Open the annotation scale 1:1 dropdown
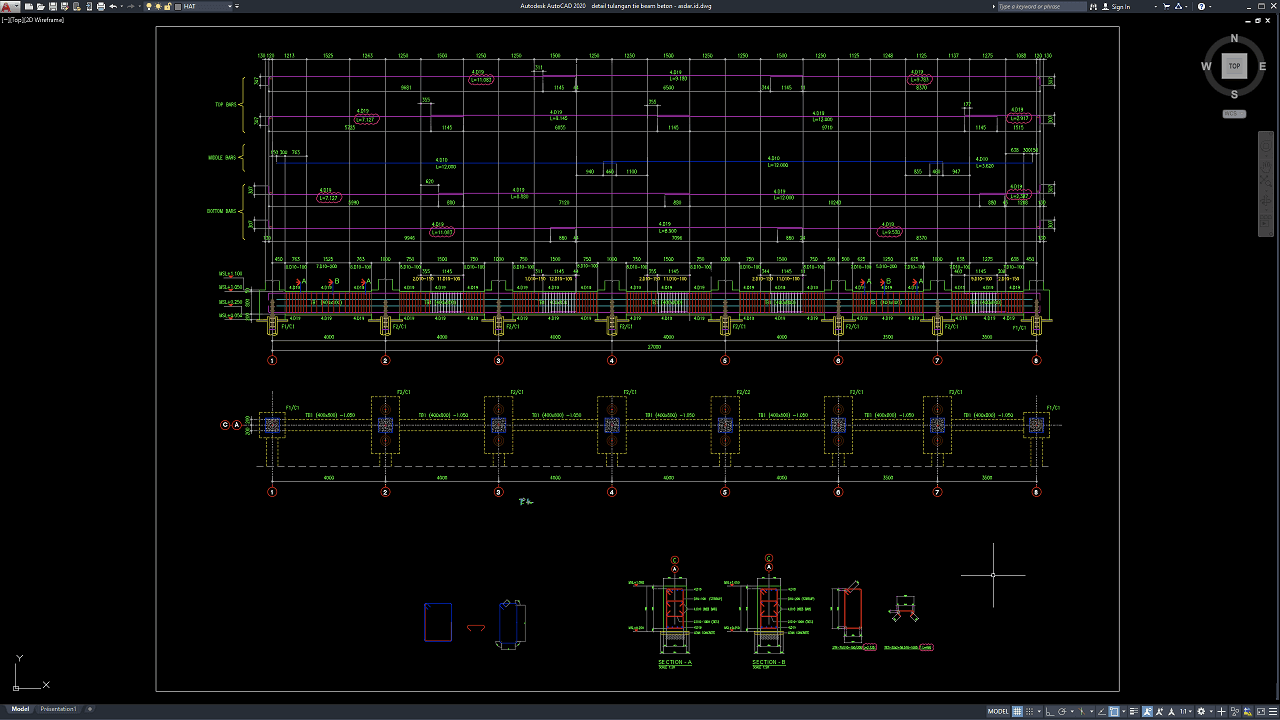The width and height of the screenshot is (1280, 720). click(1186, 711)
